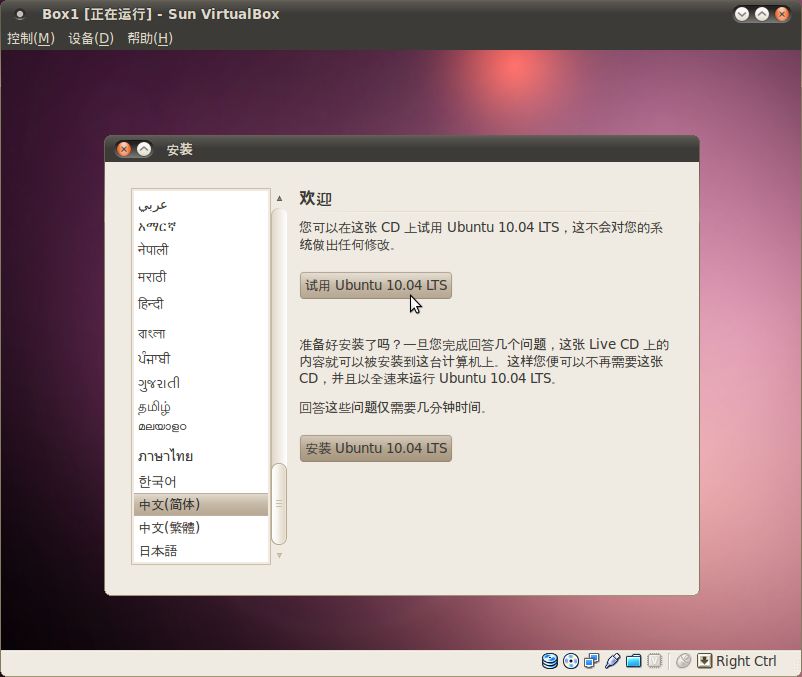The image size is (802, 677).
Task: Select 中文(简体) in language list
Action: point(200,505)
